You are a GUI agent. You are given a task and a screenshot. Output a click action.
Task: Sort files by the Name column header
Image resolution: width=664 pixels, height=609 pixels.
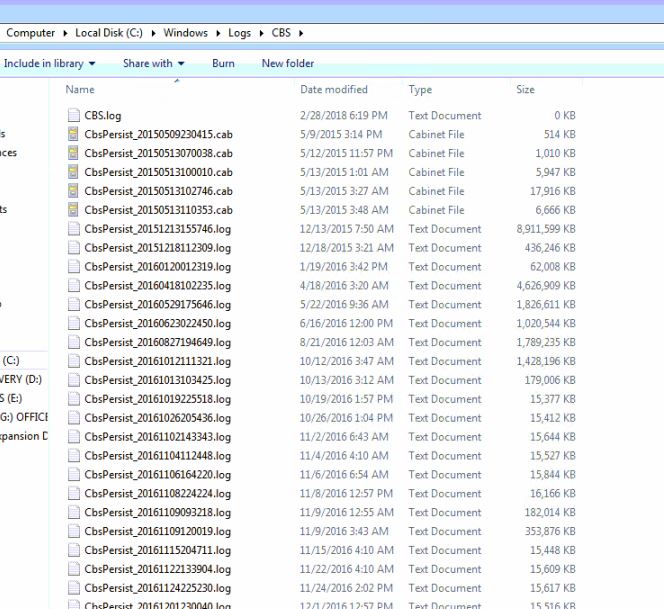(x=80, y=90)
